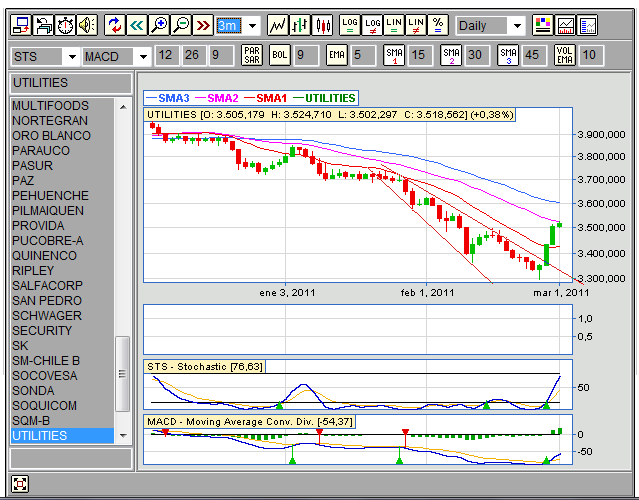639x500 pixels.
Task: Click the SMA3 period field showing 45
Action: 533,56
